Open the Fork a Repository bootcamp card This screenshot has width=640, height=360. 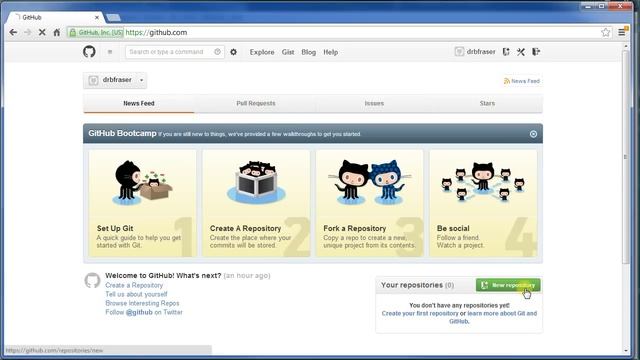pyautogui.click(x=369, y=203)
